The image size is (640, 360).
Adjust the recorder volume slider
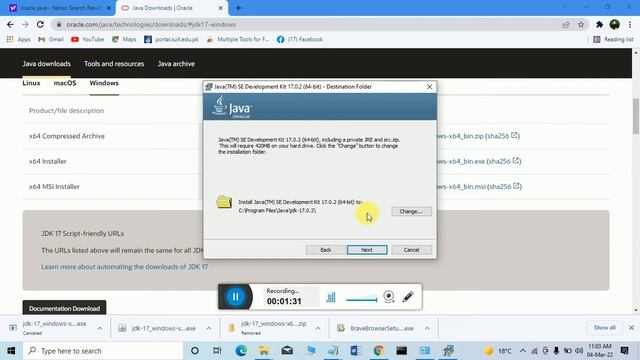pos(362,300)
